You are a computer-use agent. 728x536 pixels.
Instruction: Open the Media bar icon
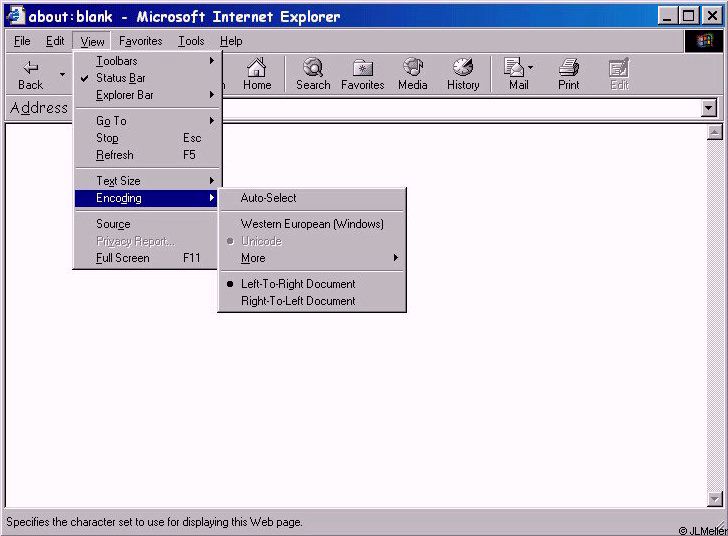[413, 68]
